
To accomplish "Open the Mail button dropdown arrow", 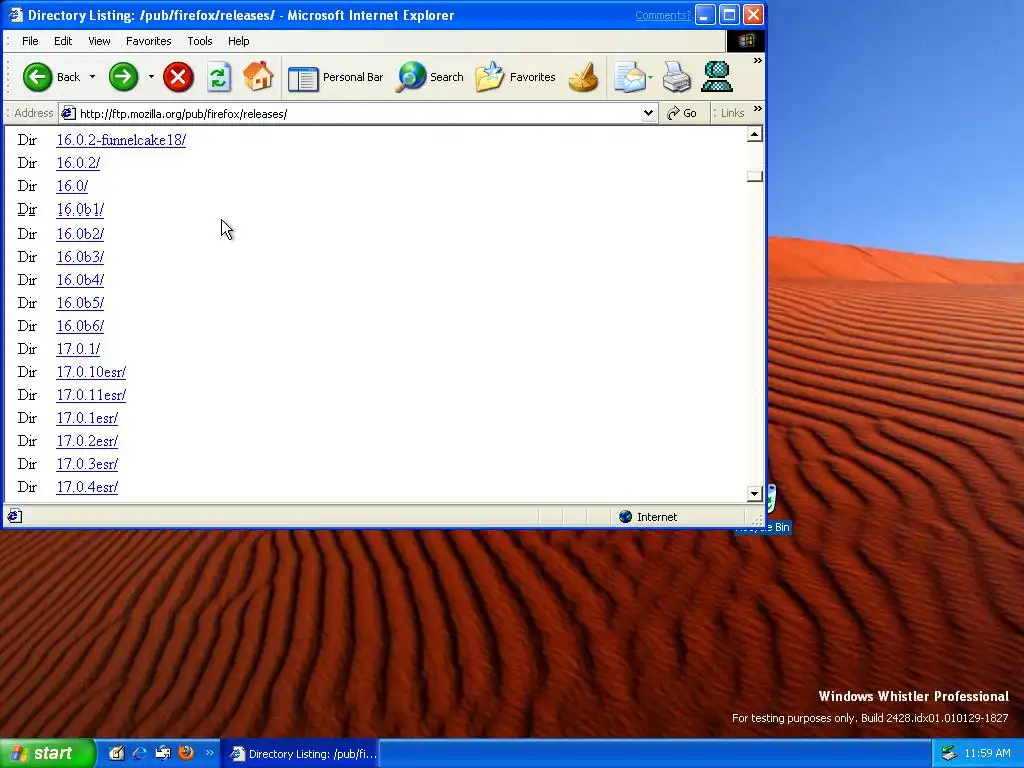I will click(650, 77).
